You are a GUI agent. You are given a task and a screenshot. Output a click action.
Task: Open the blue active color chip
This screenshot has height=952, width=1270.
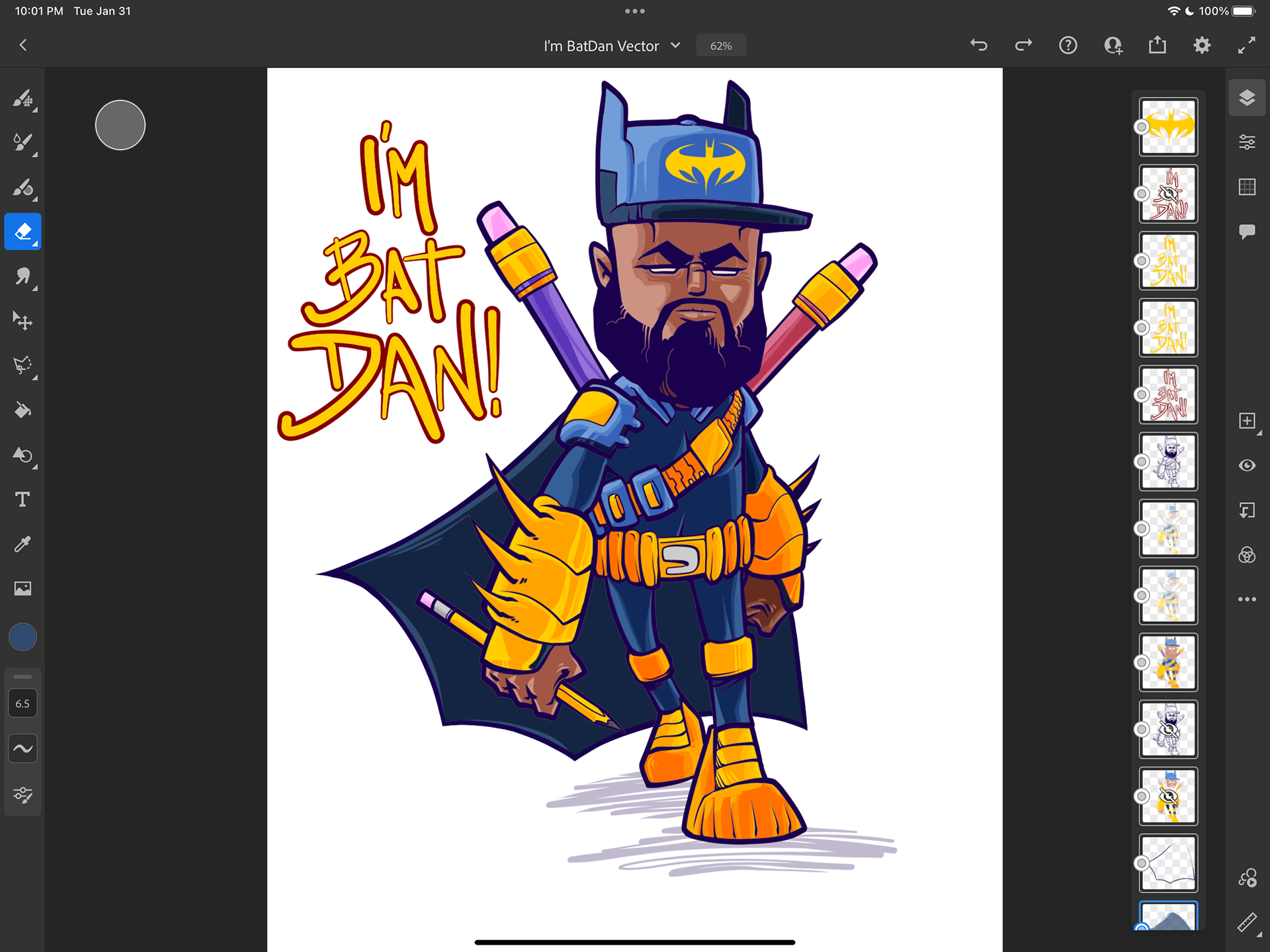(x=23, y=637)
